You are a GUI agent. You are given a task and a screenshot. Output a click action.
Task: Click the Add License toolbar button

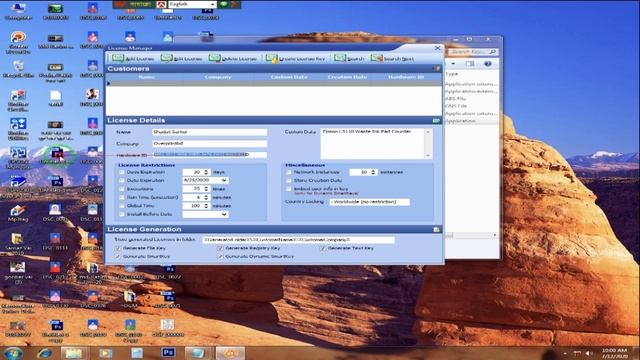pyautogui.click(x=133, y=58)
